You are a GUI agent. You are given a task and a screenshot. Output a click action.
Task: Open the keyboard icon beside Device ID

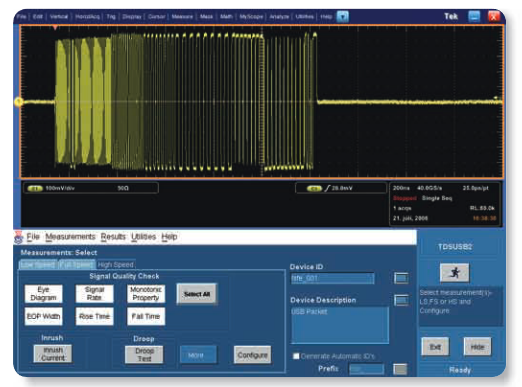401,278
